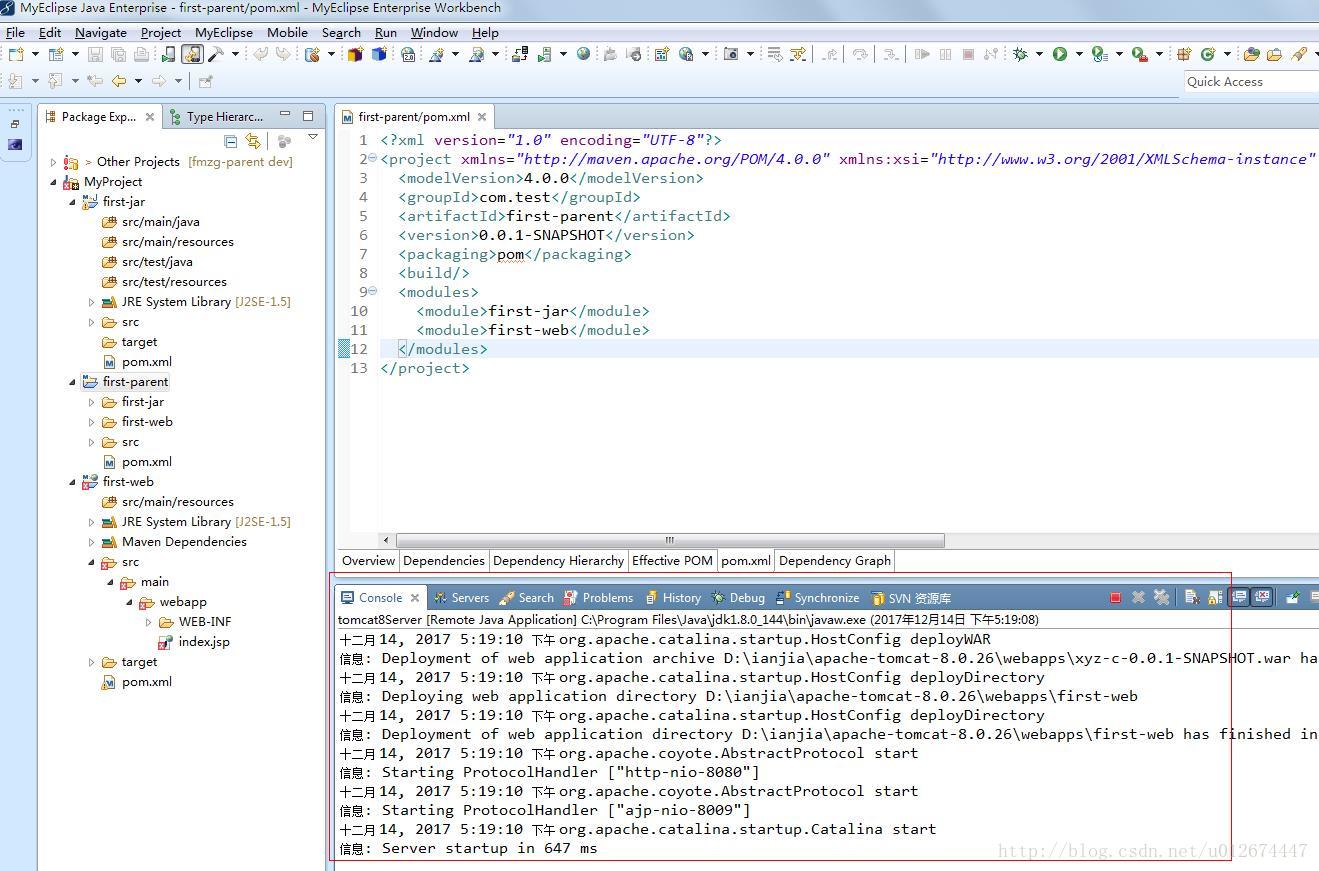1319x871 pixels.
Task: Expand the WEB-INF folder node
Action: tap(148, 621)
